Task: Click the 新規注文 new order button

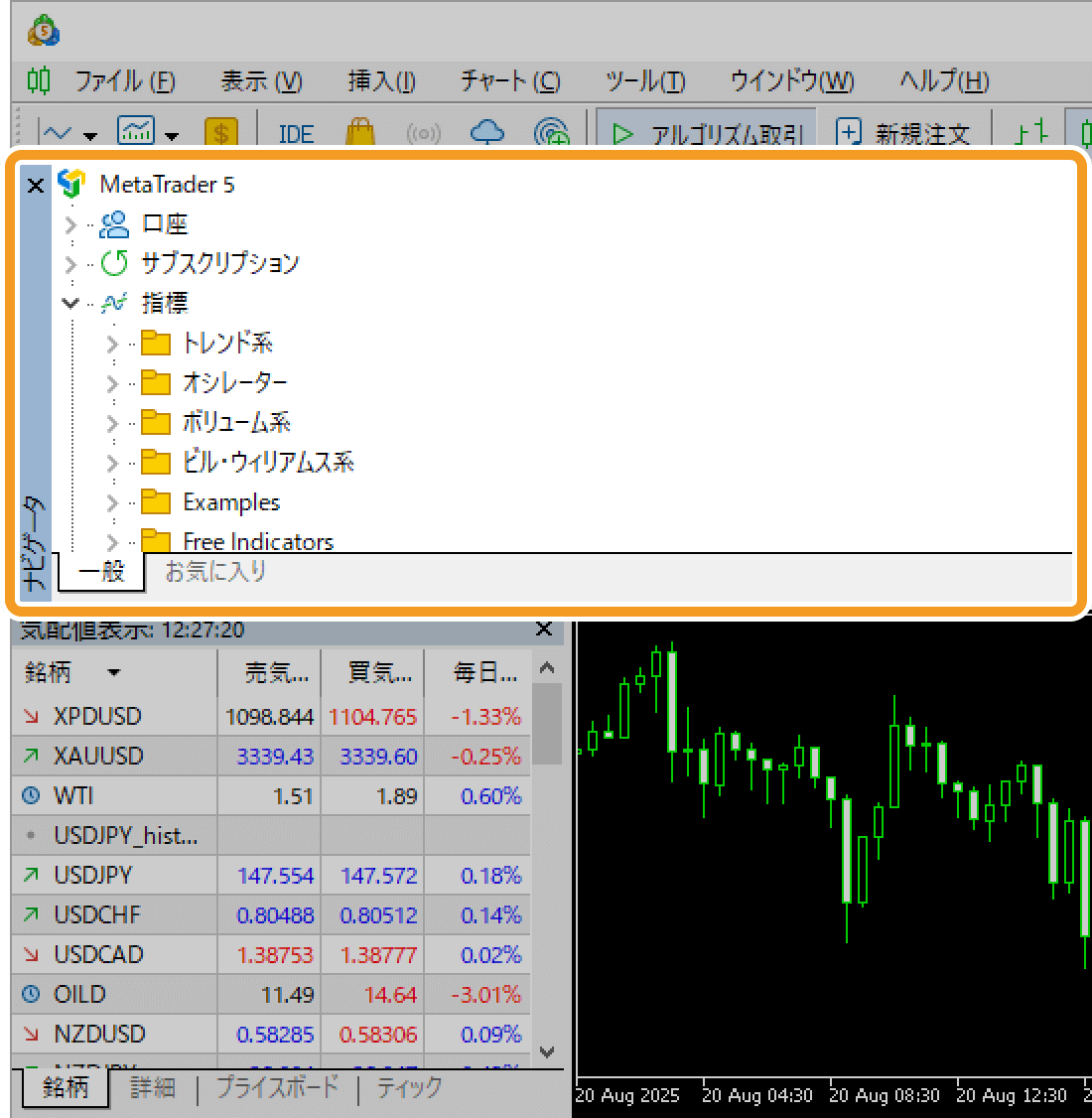Action: point(902,134)
